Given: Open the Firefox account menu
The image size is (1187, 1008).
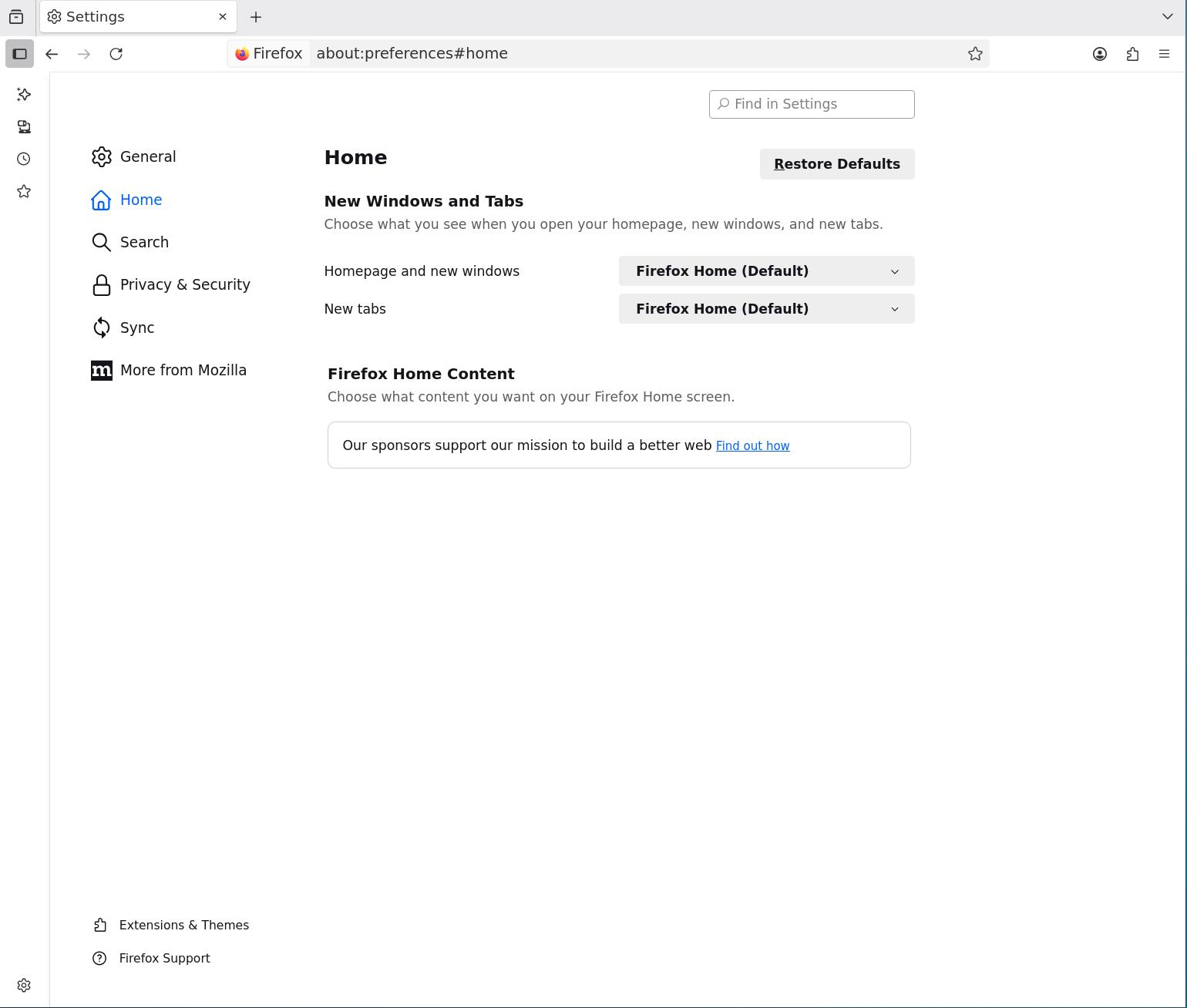Looking at the screenshot, I should click(x=1100, y=54).
